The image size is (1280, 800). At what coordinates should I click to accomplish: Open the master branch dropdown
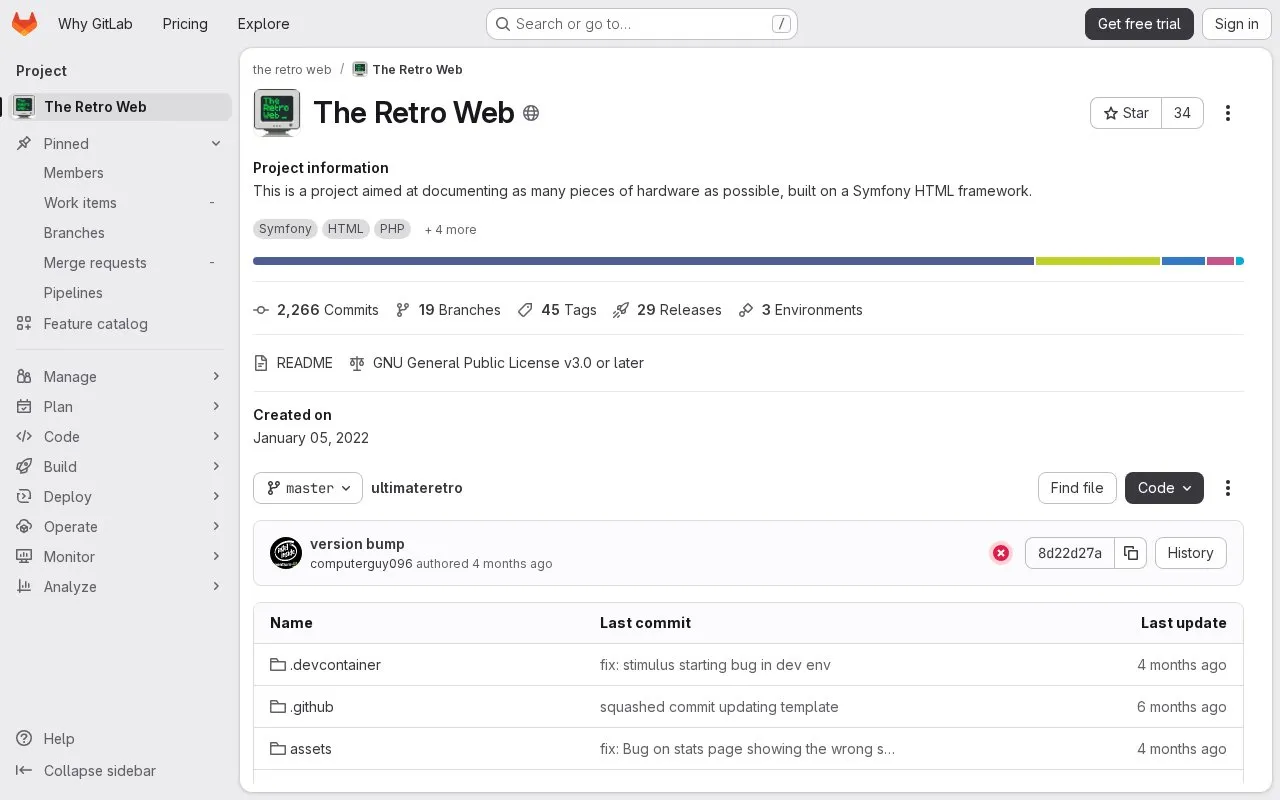tap(308, 488)
